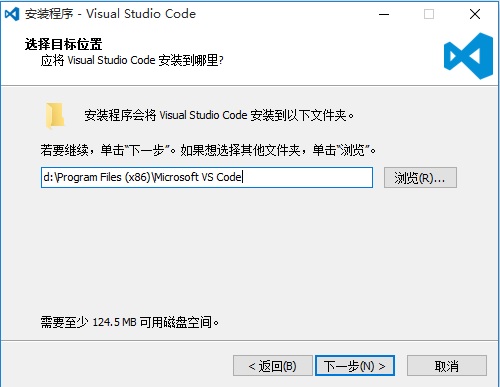
Task: Click the instruction text starting 若要继续
Action: [x=208, y=150]
